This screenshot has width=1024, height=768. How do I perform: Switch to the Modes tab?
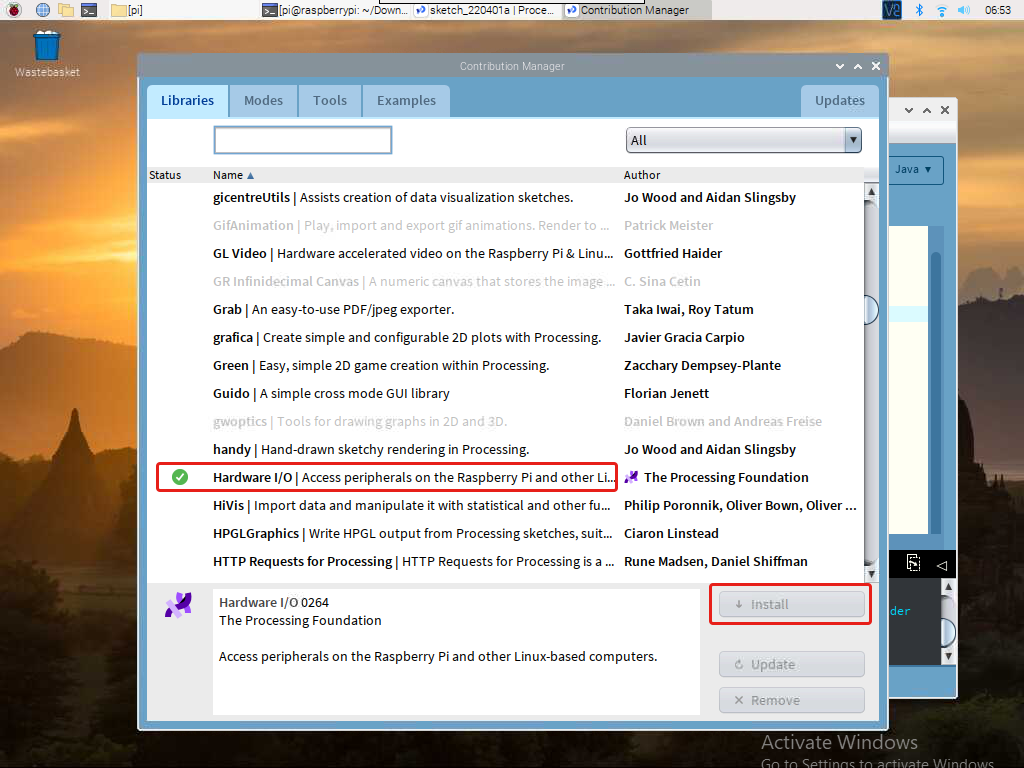click(263, 101)
